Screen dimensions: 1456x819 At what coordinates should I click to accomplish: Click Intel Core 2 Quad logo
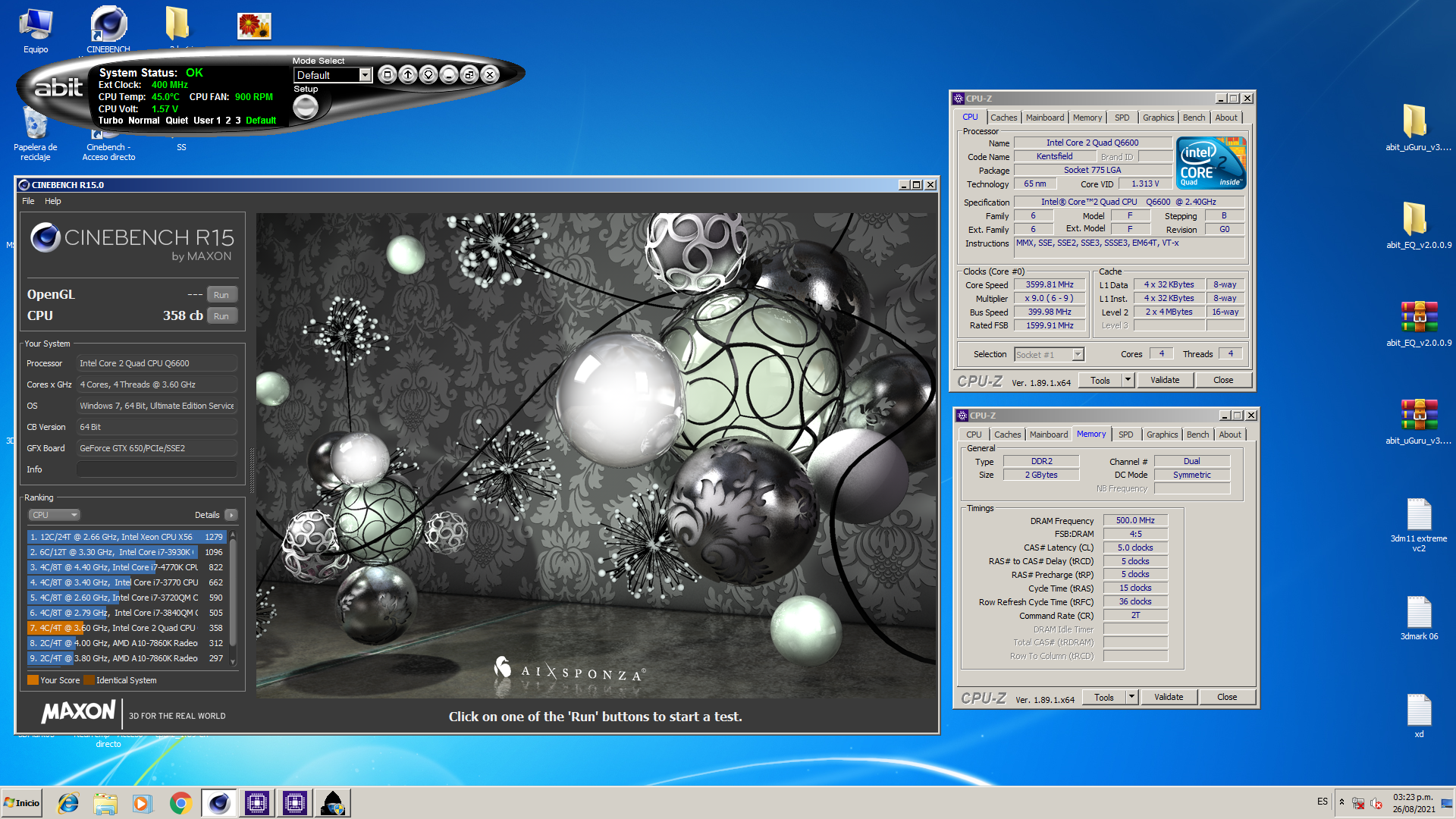click(1211, 162)
